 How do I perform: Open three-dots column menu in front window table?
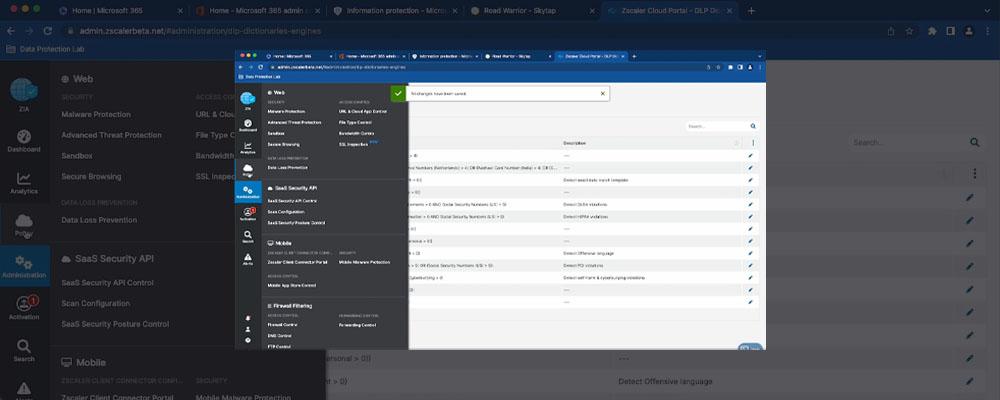coord(753,143)
